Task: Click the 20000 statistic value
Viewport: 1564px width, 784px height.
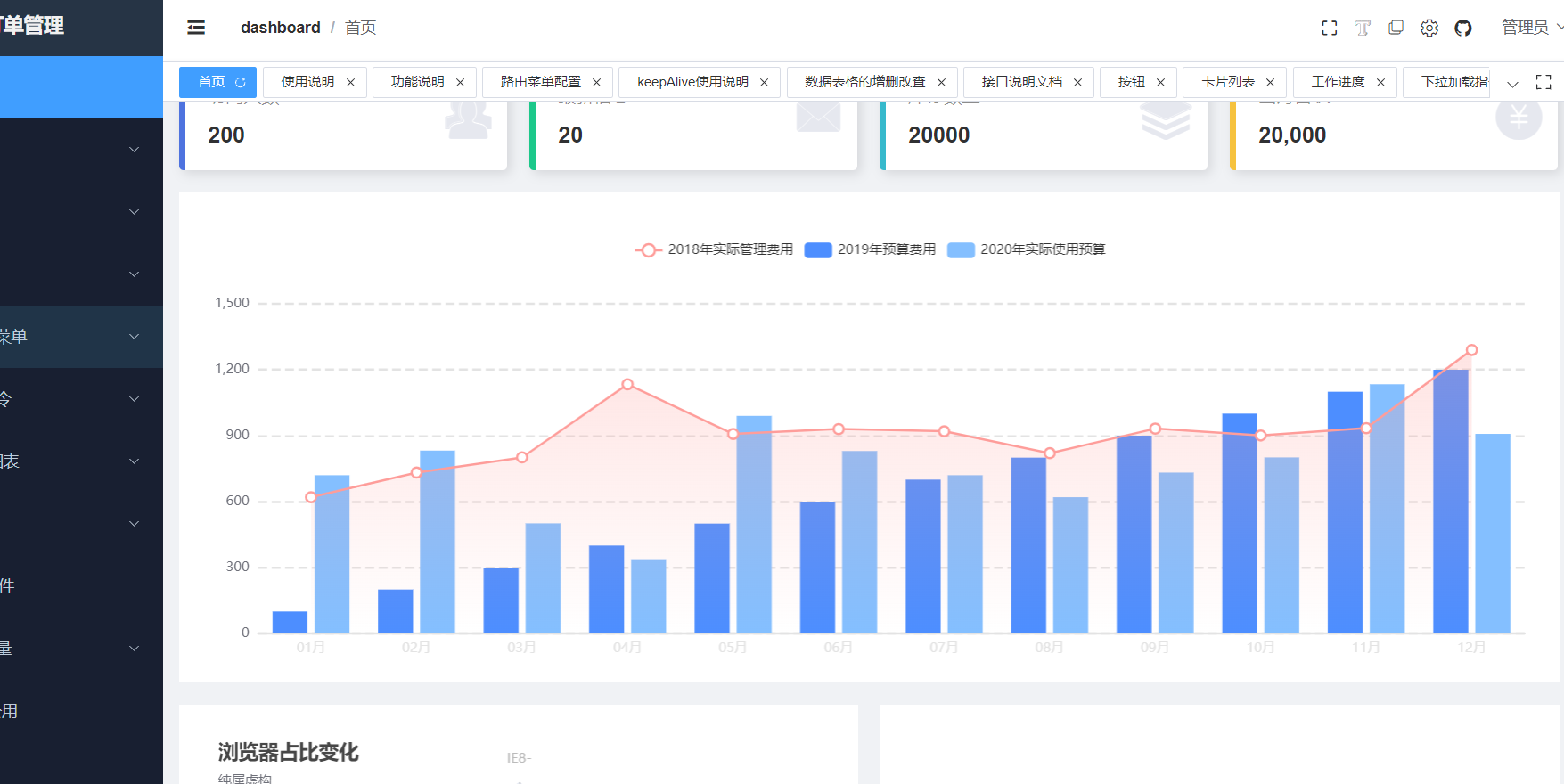Action: point(939,135)
